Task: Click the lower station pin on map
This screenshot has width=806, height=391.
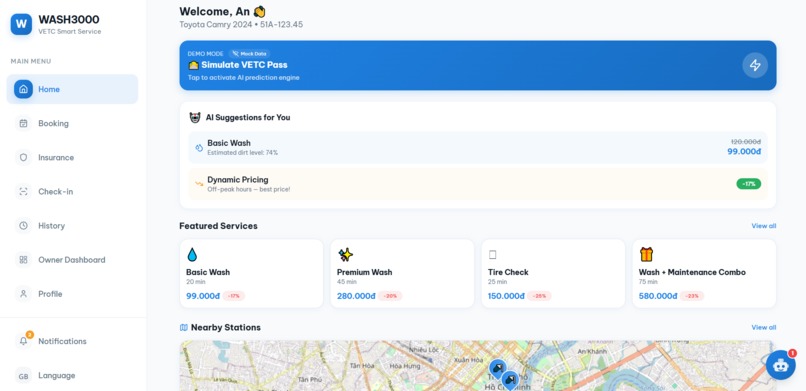Action: pos(509,380)
